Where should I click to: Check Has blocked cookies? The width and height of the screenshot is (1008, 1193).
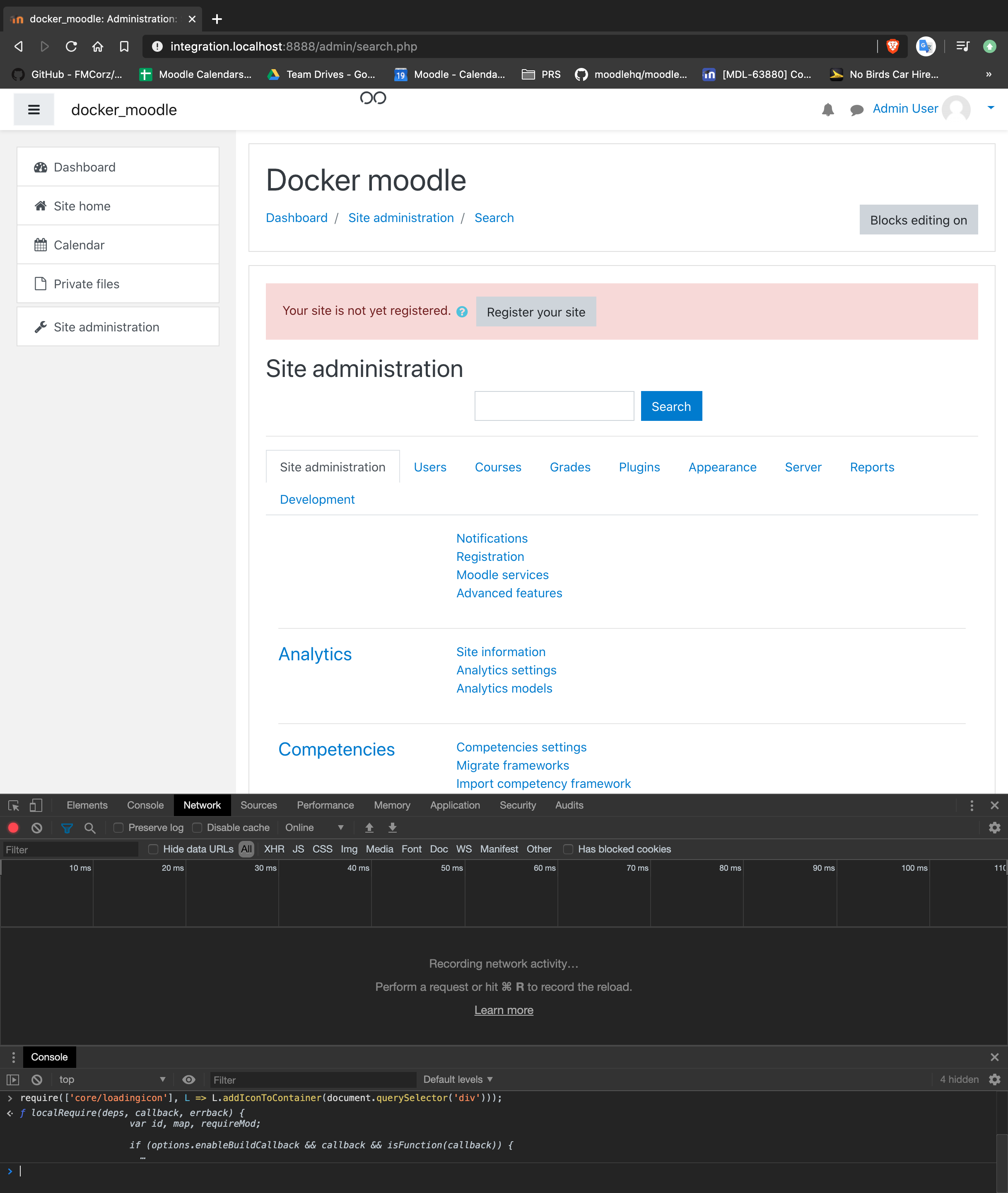[x=568, y=849]
